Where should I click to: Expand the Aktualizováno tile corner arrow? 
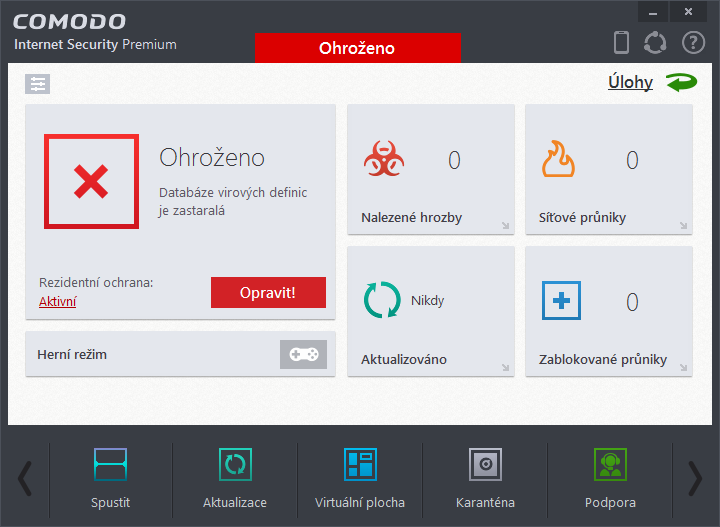(505, 367)
